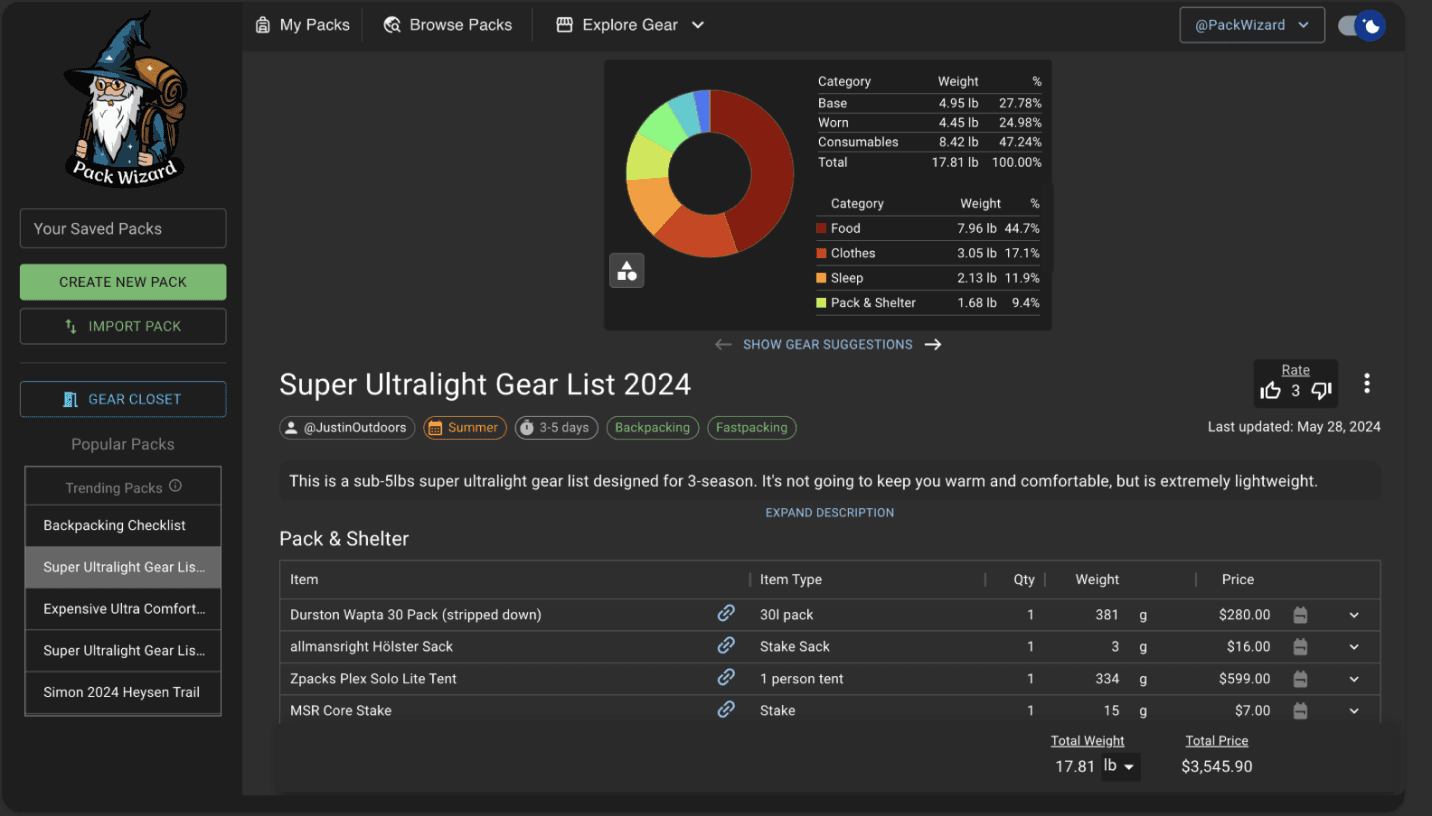Click backpack icon in Durston Wapta row
The image size is (1432, 816).
(x=1300, y=615)
